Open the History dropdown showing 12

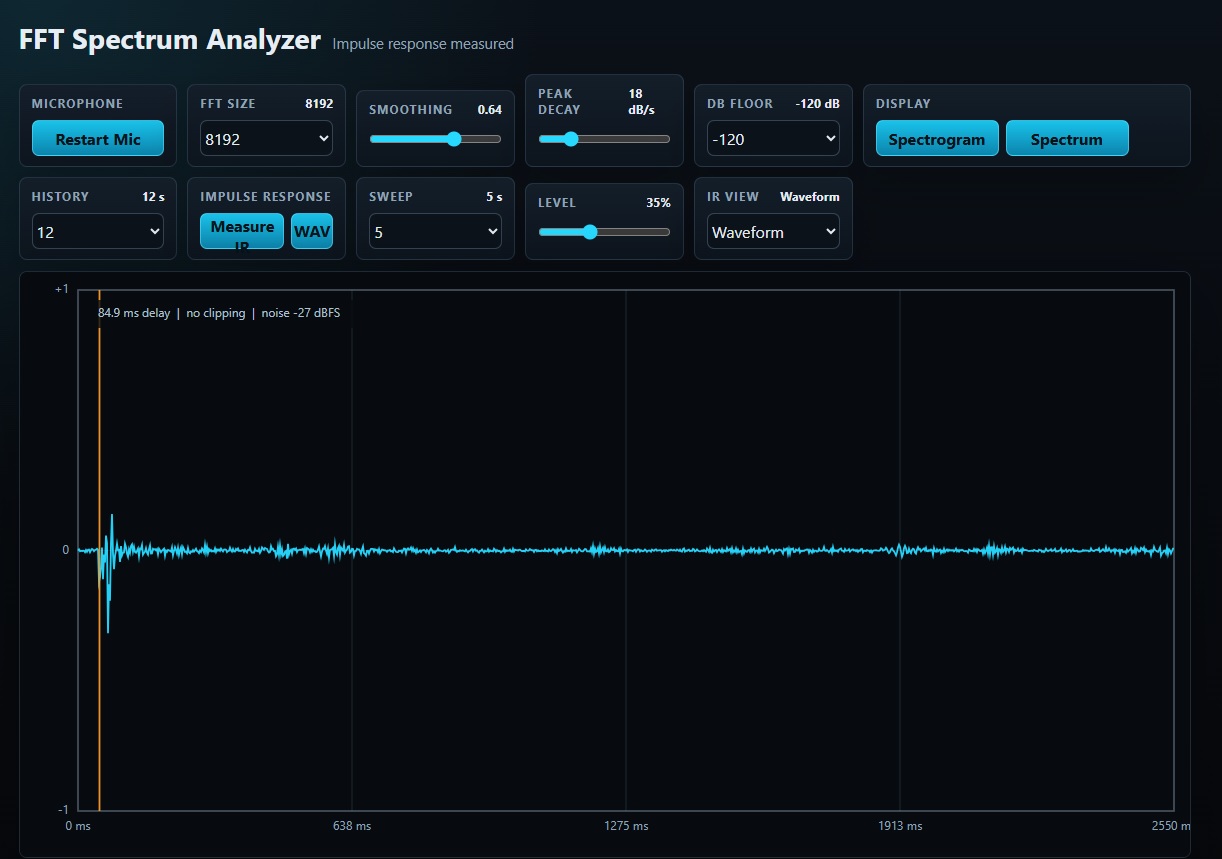click(98, 231)
